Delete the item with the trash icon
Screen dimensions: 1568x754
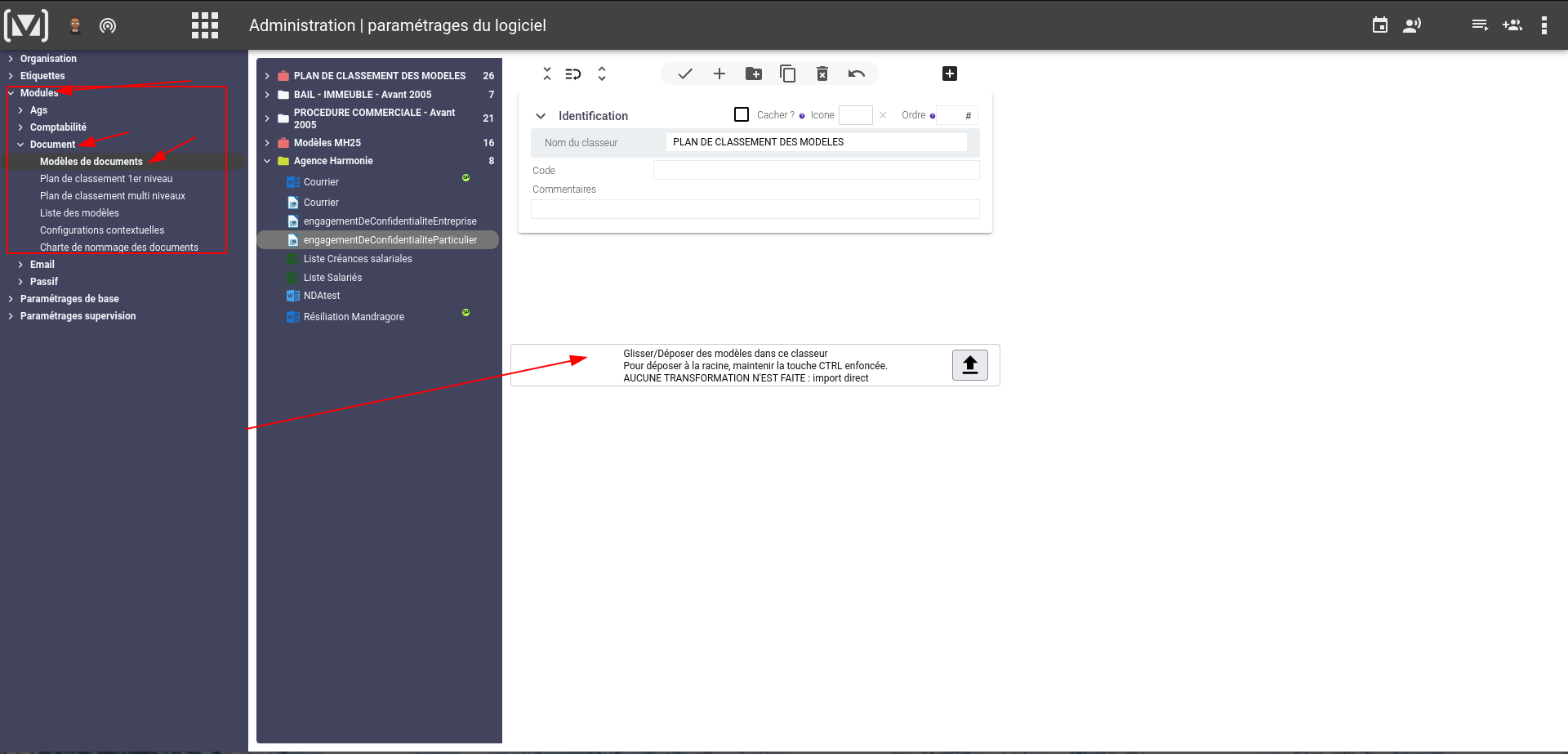[822, 74]
